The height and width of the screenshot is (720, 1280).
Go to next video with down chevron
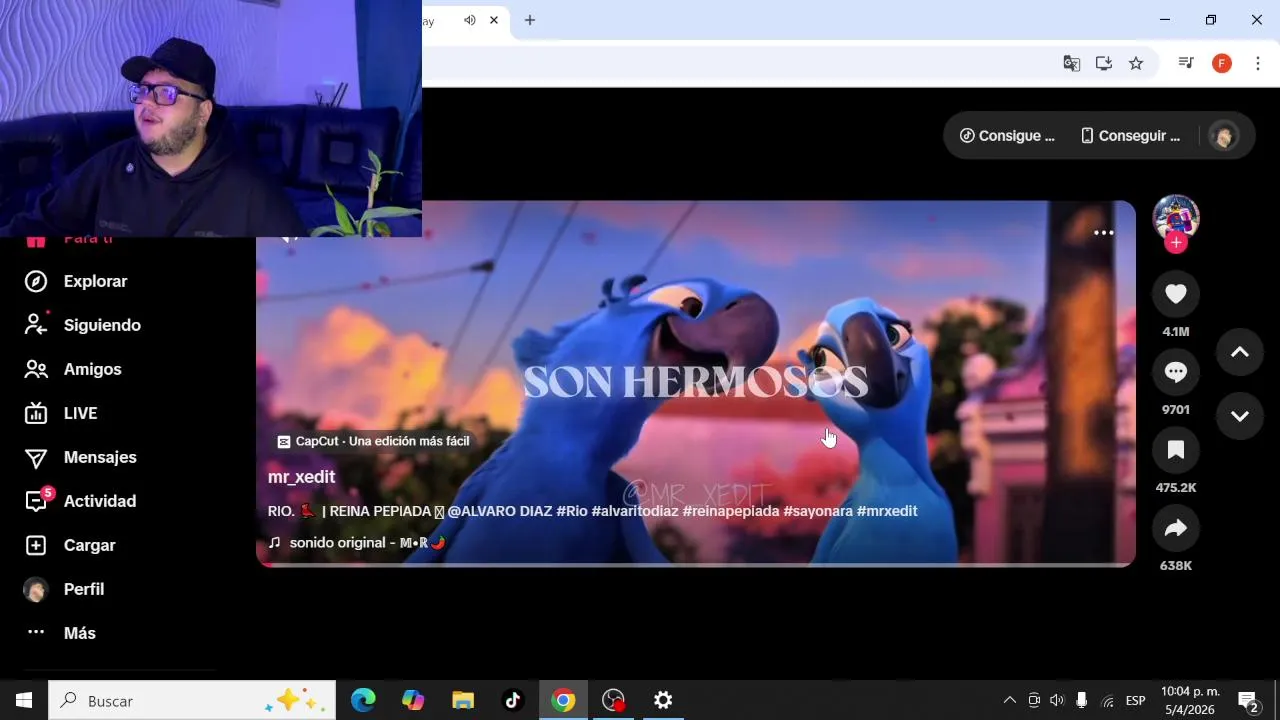tap(1240, 416)
